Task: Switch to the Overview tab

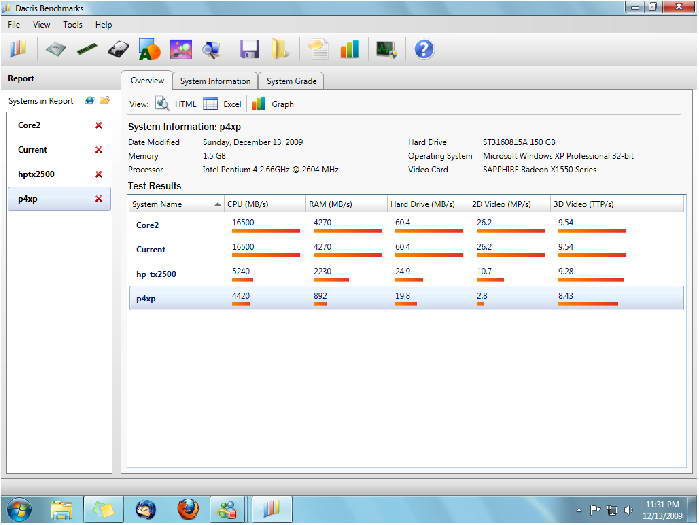Action: [147, 81]
